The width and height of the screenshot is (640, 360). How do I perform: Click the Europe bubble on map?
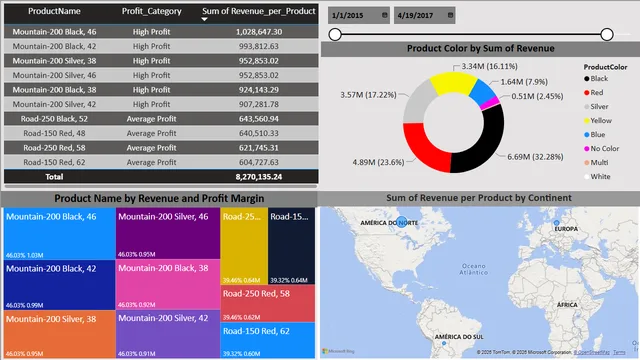click(556, 223)
